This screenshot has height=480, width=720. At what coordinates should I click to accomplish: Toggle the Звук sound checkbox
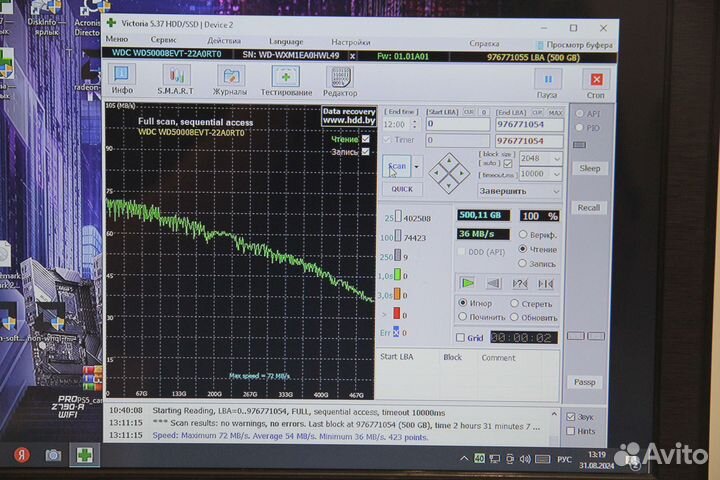pos(571,417)
